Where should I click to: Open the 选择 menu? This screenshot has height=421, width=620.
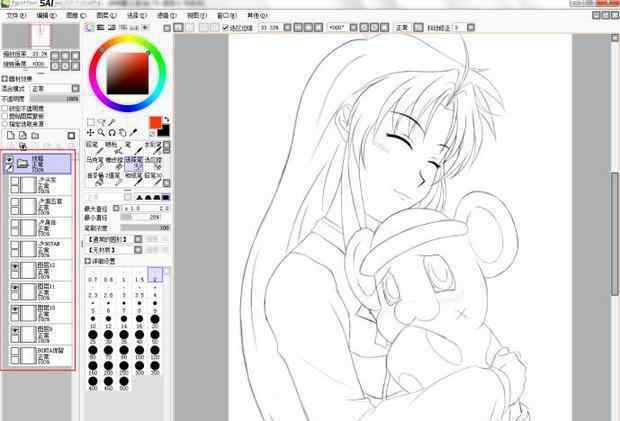137,15
